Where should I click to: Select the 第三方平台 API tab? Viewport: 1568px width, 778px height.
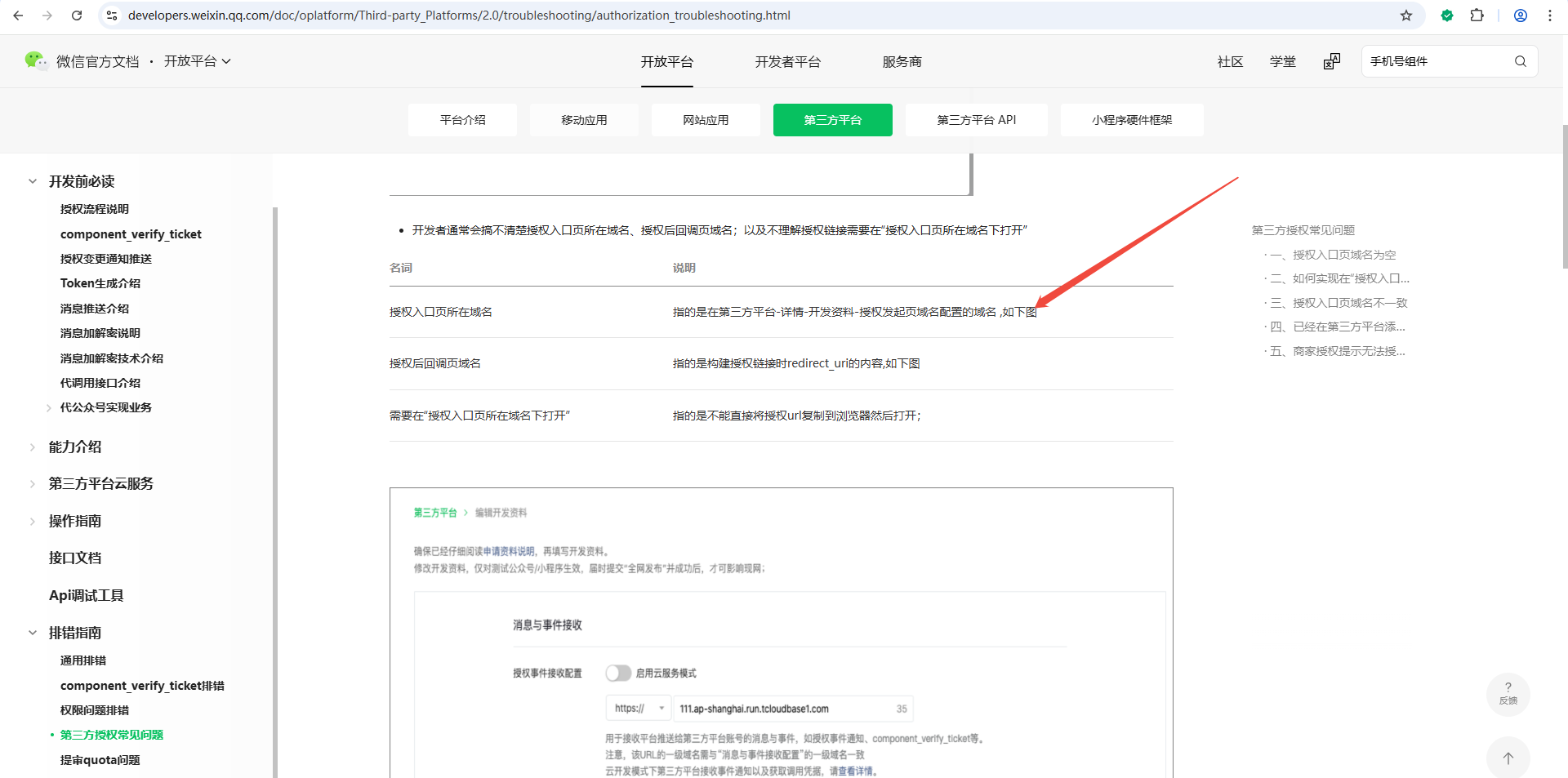pyautogui.click(x=977, y=120)
